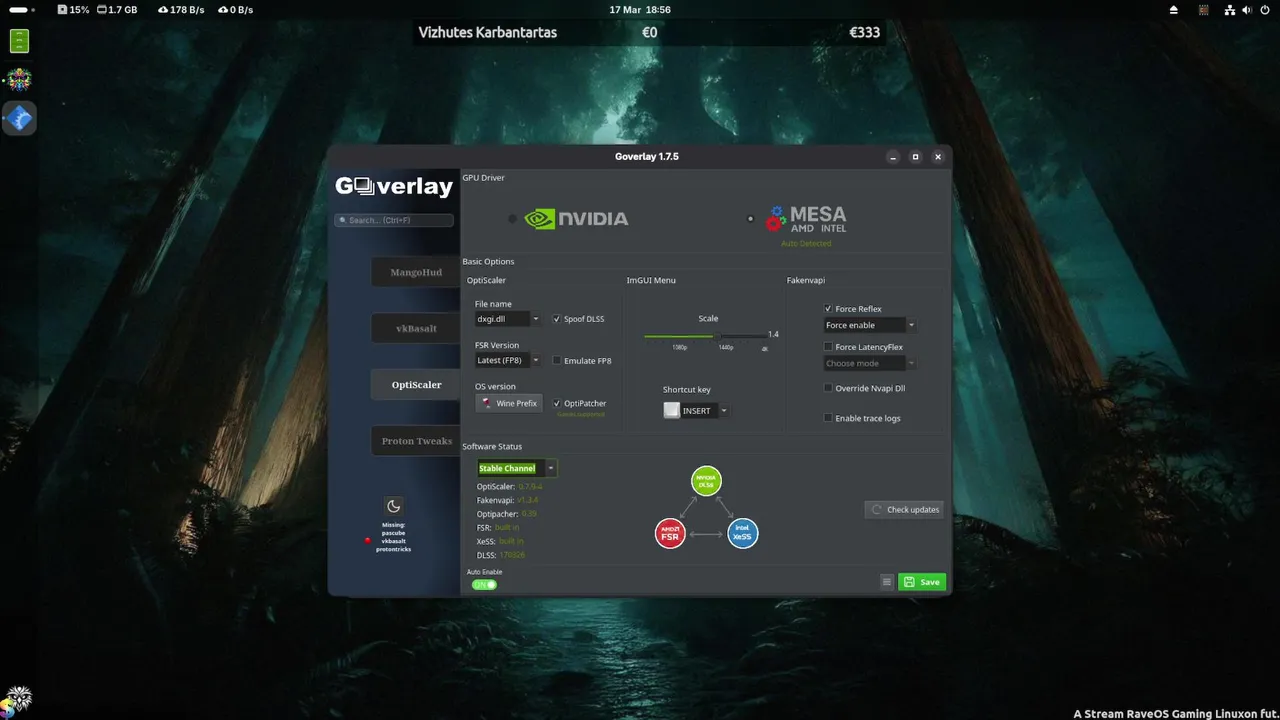
Task: Enable the Override Nvapi Dll checkbox
Action: (828, 388)
